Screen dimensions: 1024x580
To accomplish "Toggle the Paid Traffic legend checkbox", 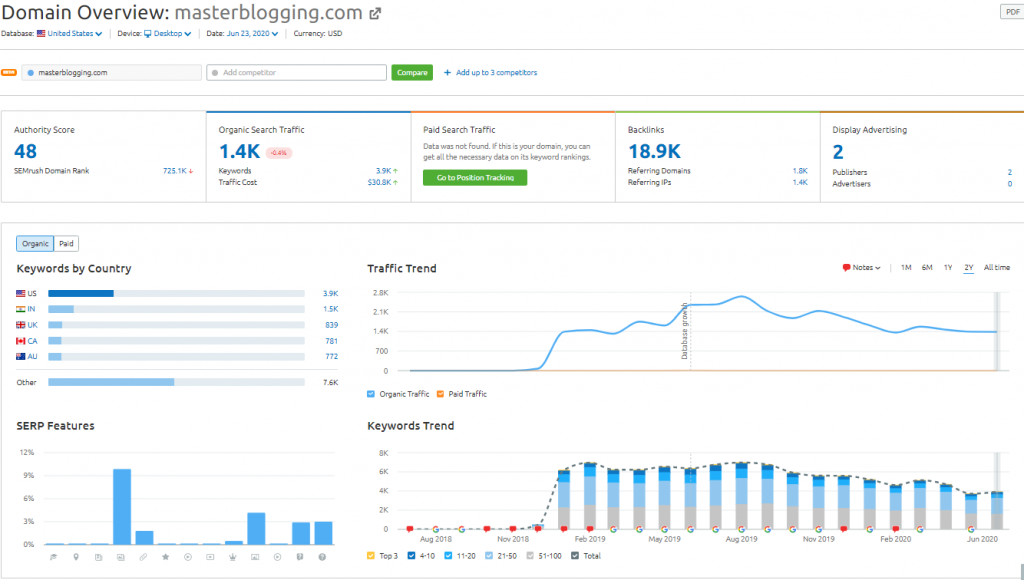I will [x=442, y=394].
